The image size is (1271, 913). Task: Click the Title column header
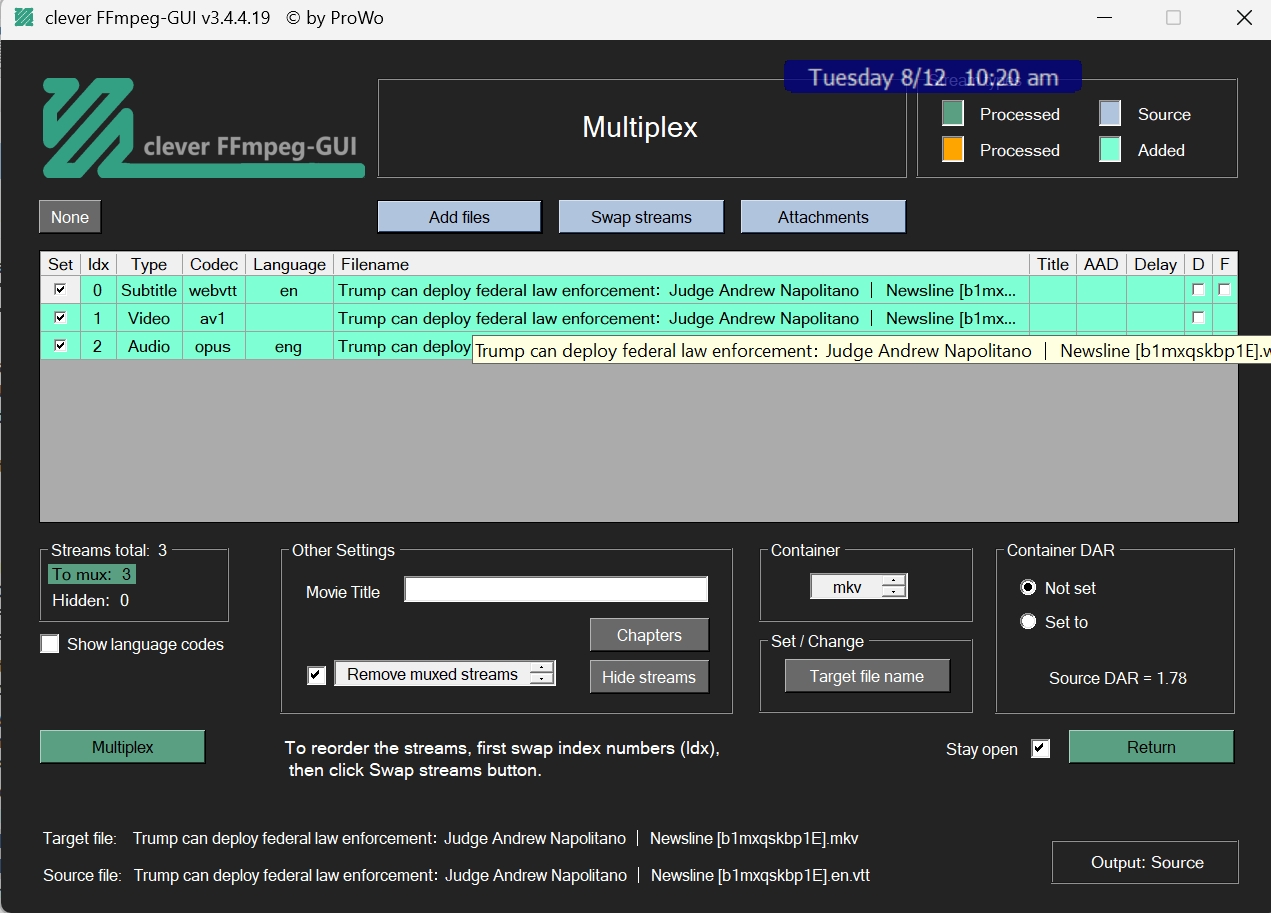click(1053, 264)
